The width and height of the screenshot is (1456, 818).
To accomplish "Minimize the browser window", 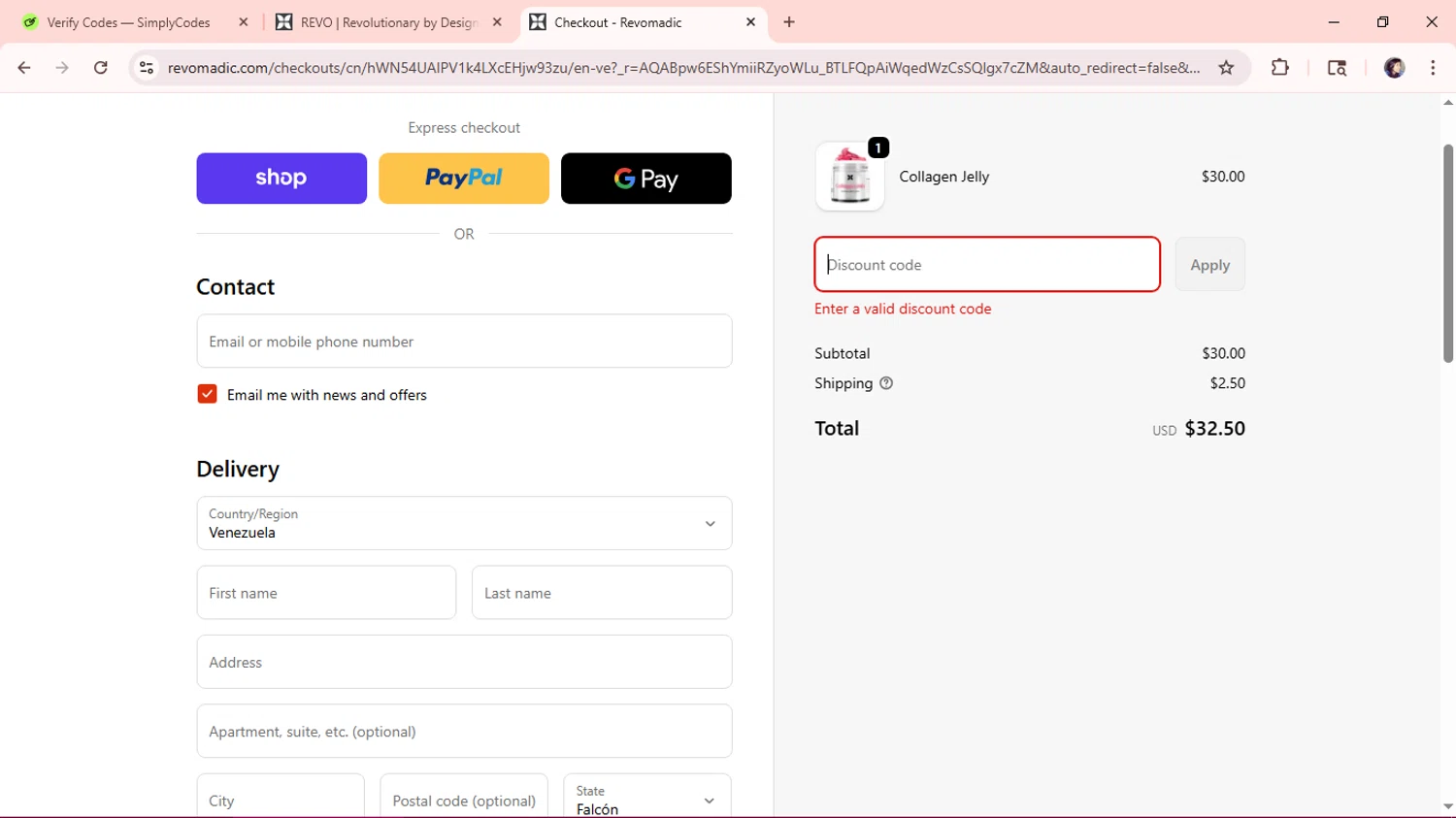I will click(1334, 22).
